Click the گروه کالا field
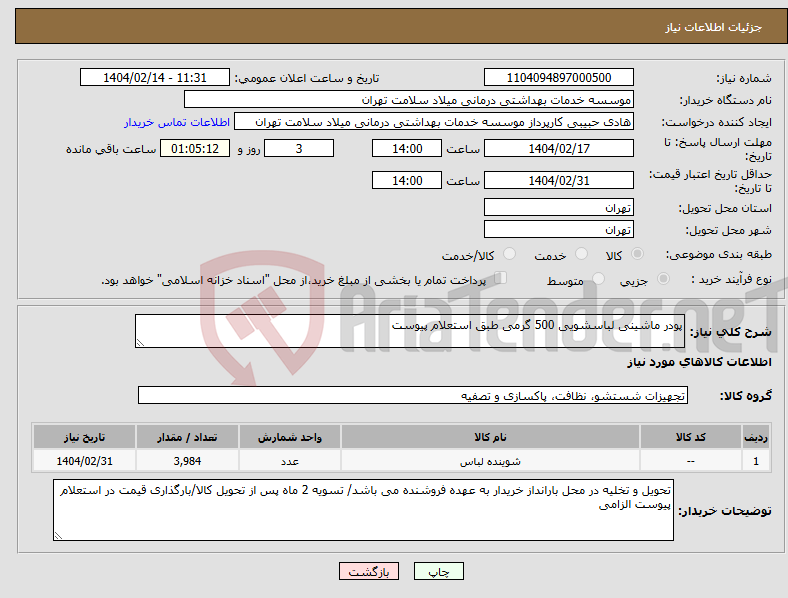This screenshot has width=788, height=598. click(413, 395)
